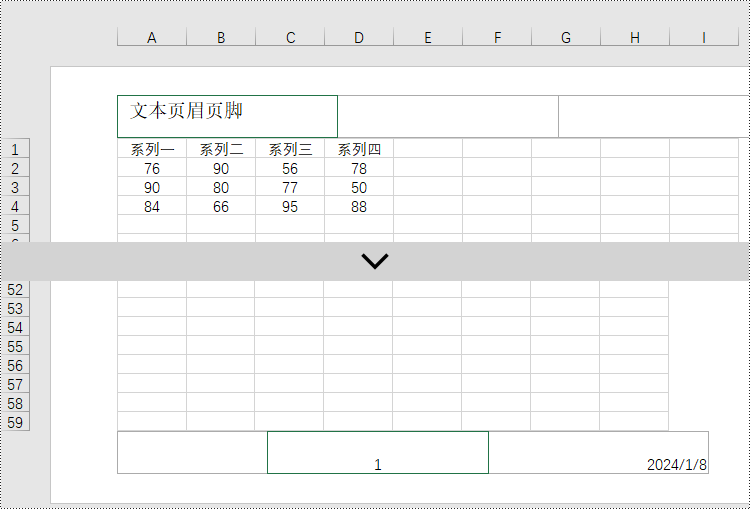Select column D header
This screenshot has height=509, width=750.
(x=359, y=37)
